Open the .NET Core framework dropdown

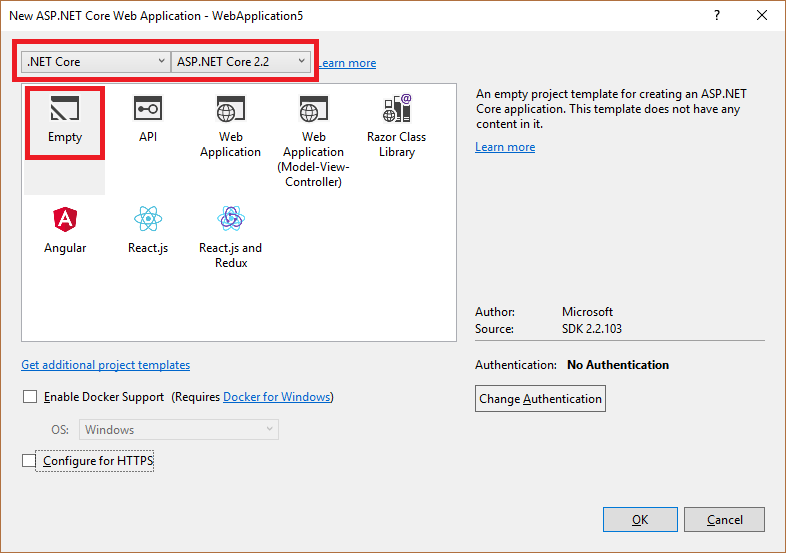click(95, 62)
